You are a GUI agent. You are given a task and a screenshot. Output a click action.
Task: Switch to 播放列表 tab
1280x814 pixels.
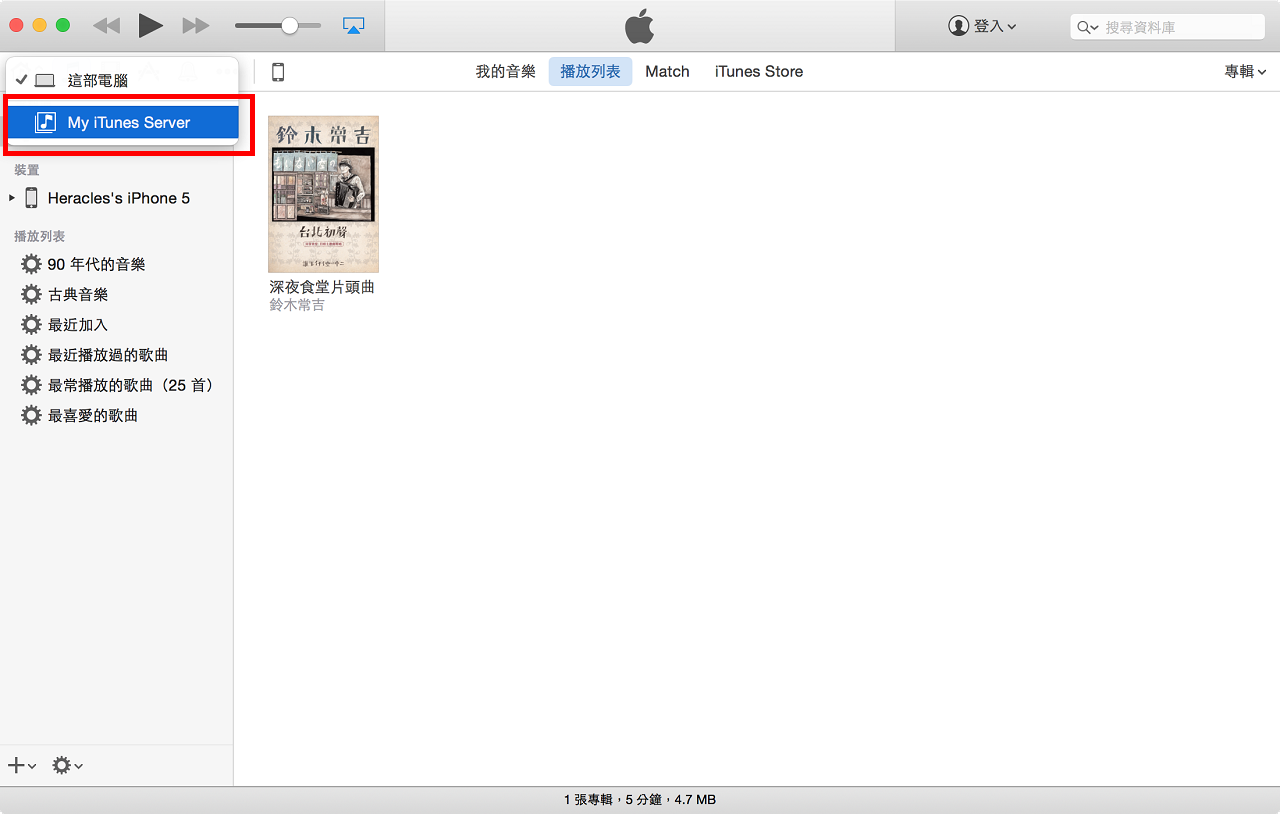[590, 72]
